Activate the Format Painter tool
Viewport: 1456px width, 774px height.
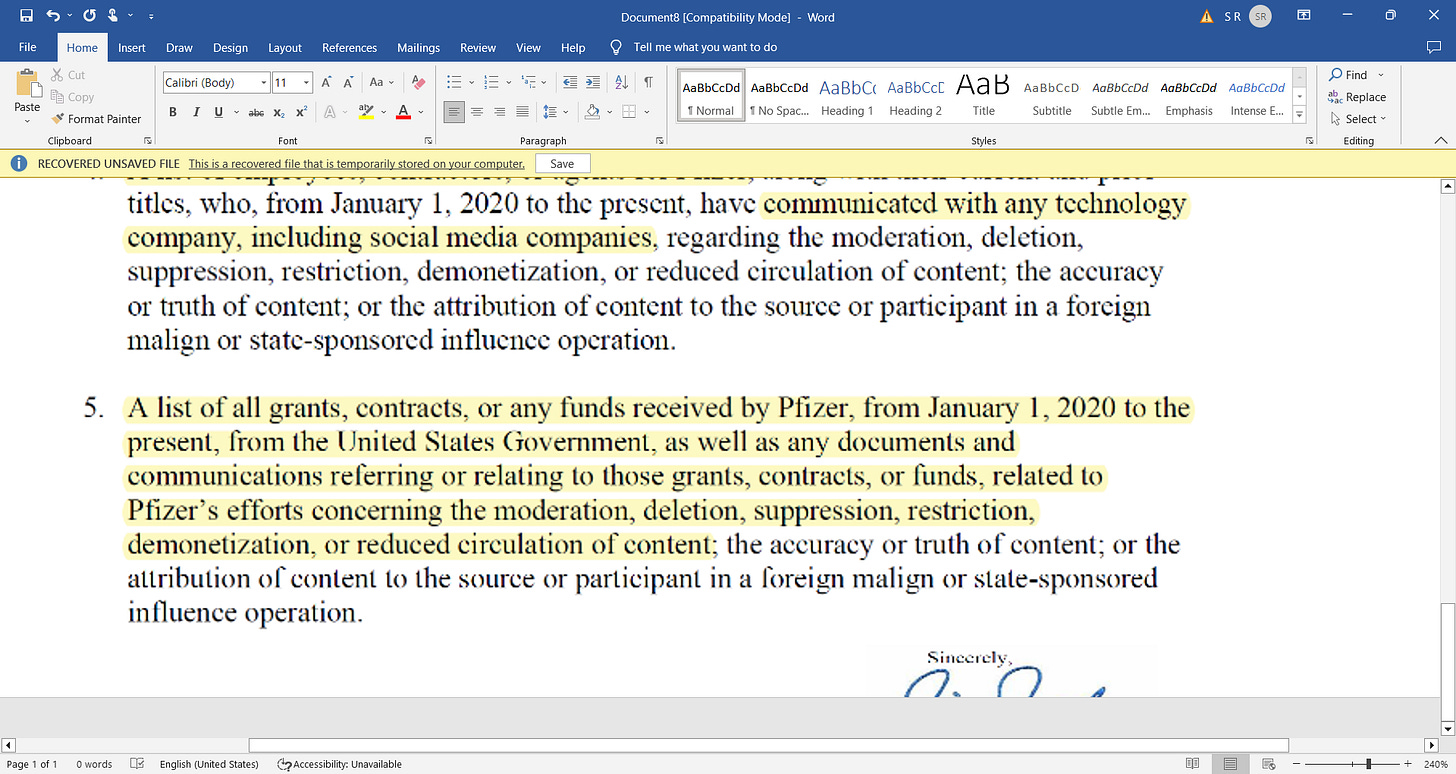(97, 119)
